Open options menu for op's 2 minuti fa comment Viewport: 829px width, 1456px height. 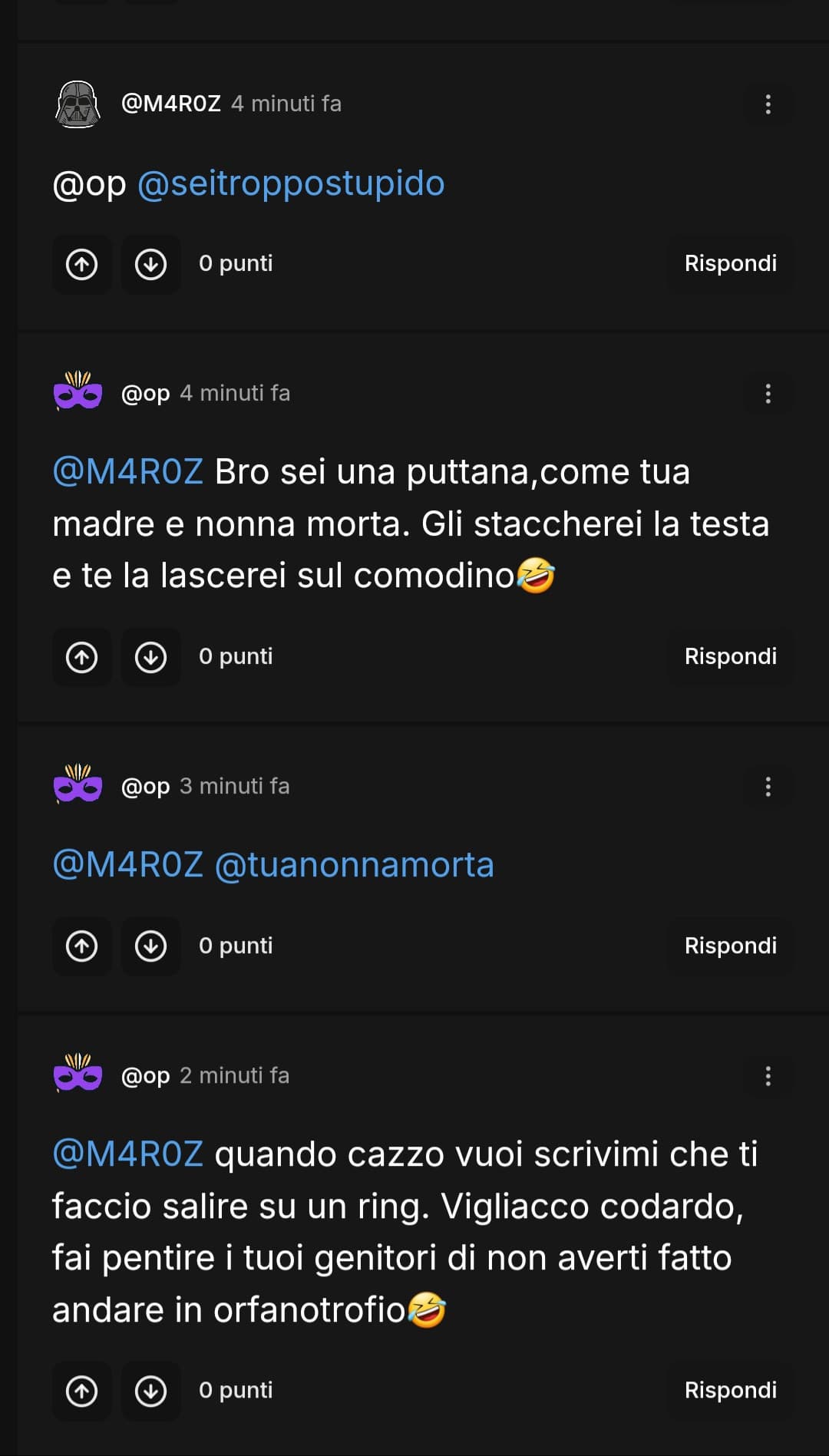pyautogui.click(x=768, y=1076)
